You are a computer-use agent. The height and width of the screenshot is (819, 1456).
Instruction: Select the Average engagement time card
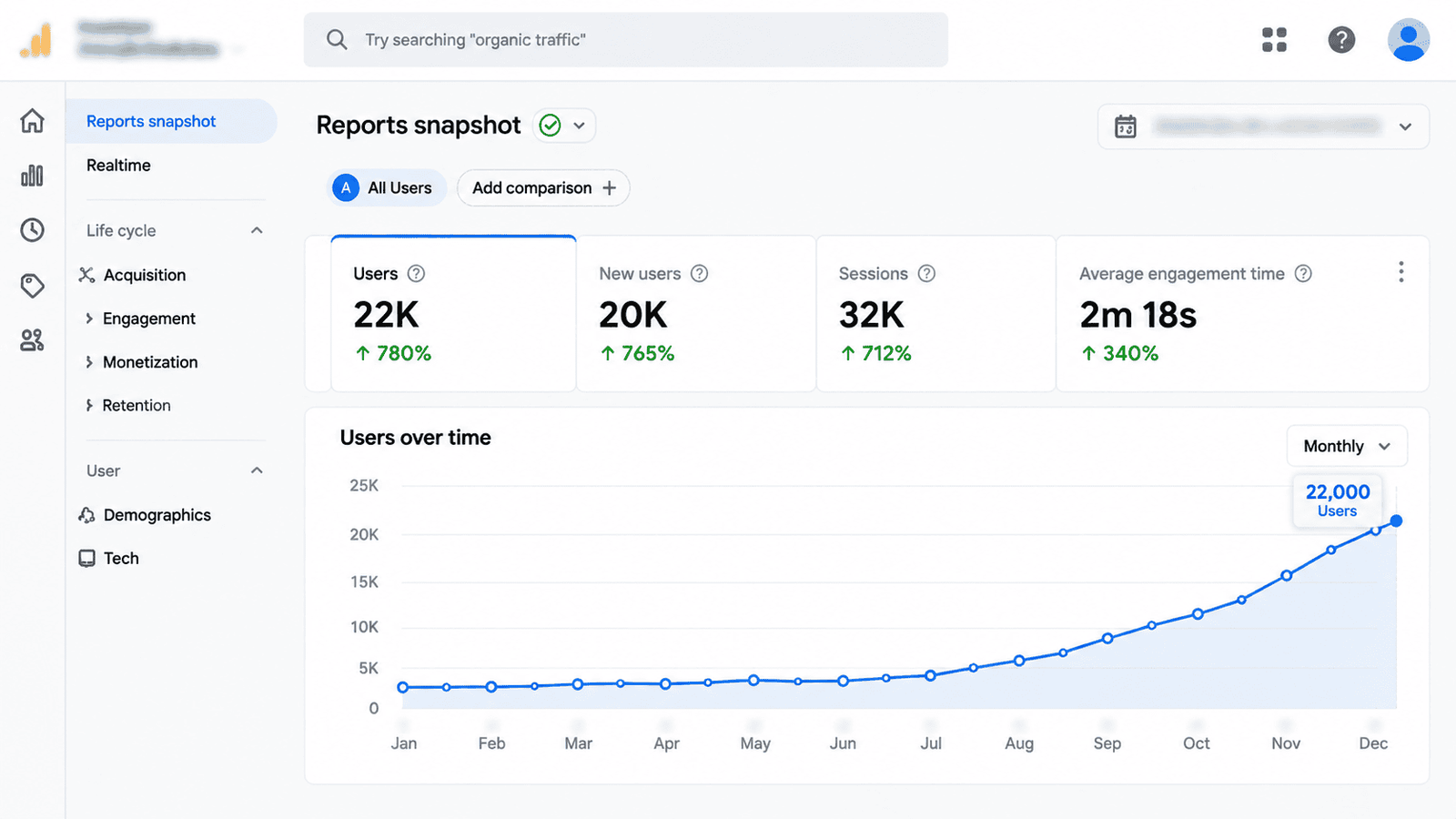pyautogui.click(x=1242, y=314)
